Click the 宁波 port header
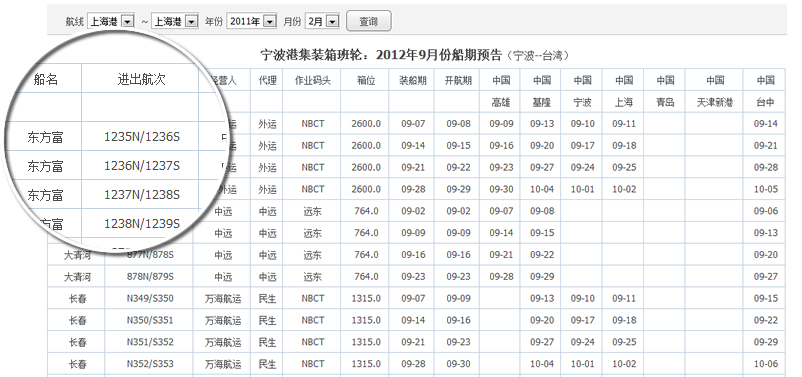Image resolution: width=802 pixels, height=377 pixels. click(x=583, y=102)
